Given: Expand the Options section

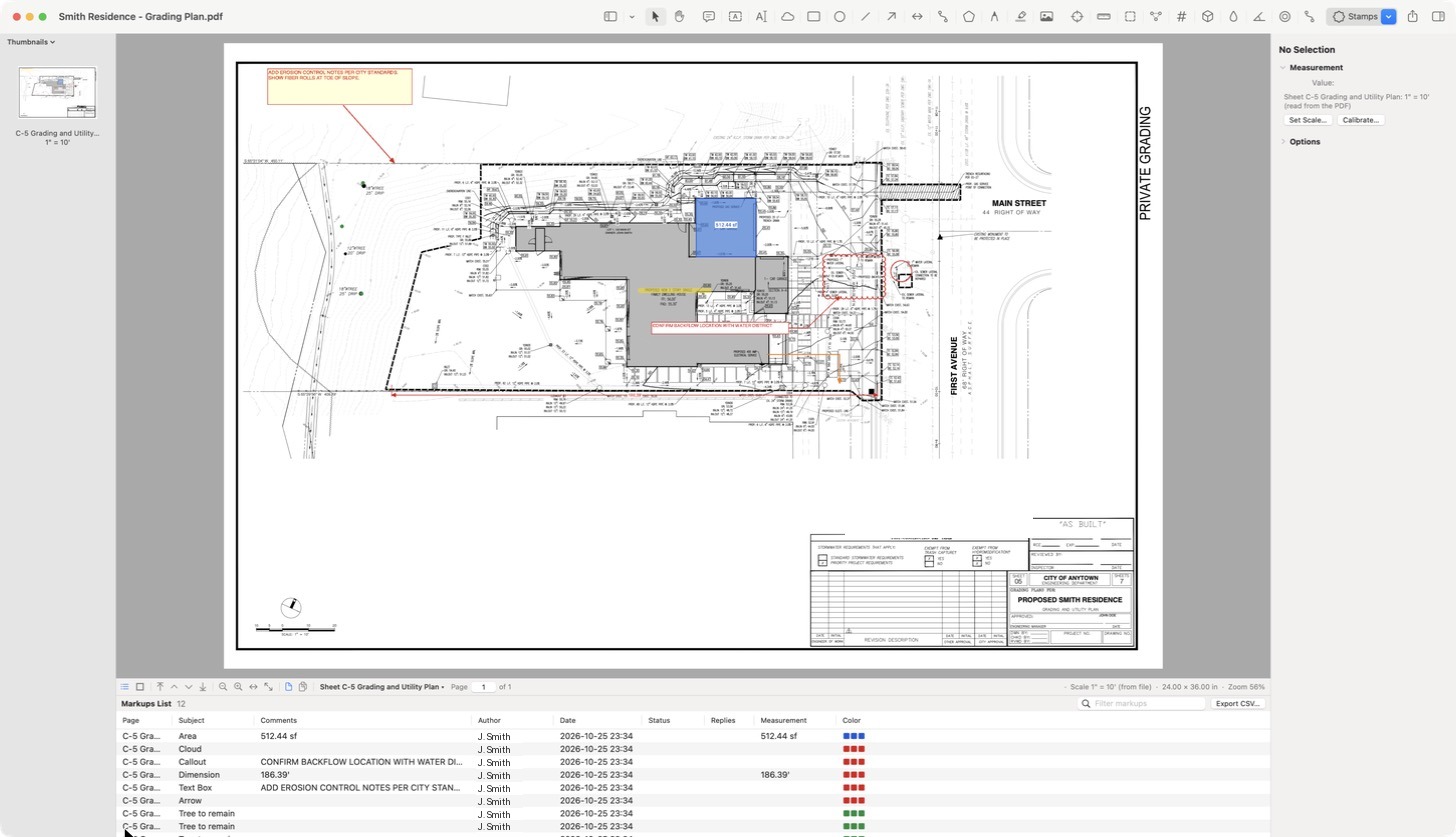Looking at the screenshot, I should coord(1283,142).
